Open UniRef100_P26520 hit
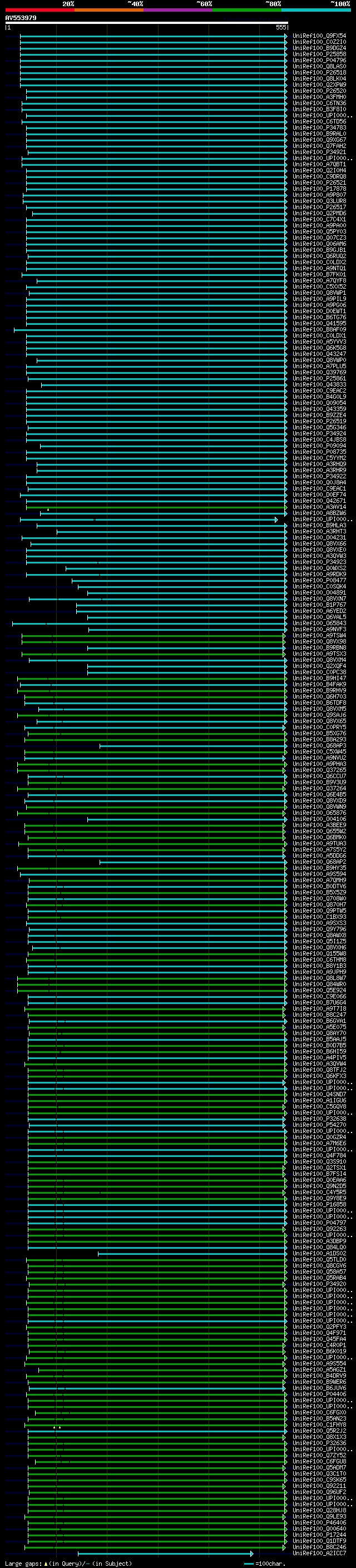The image size is (356, 1568). [319, 91]
